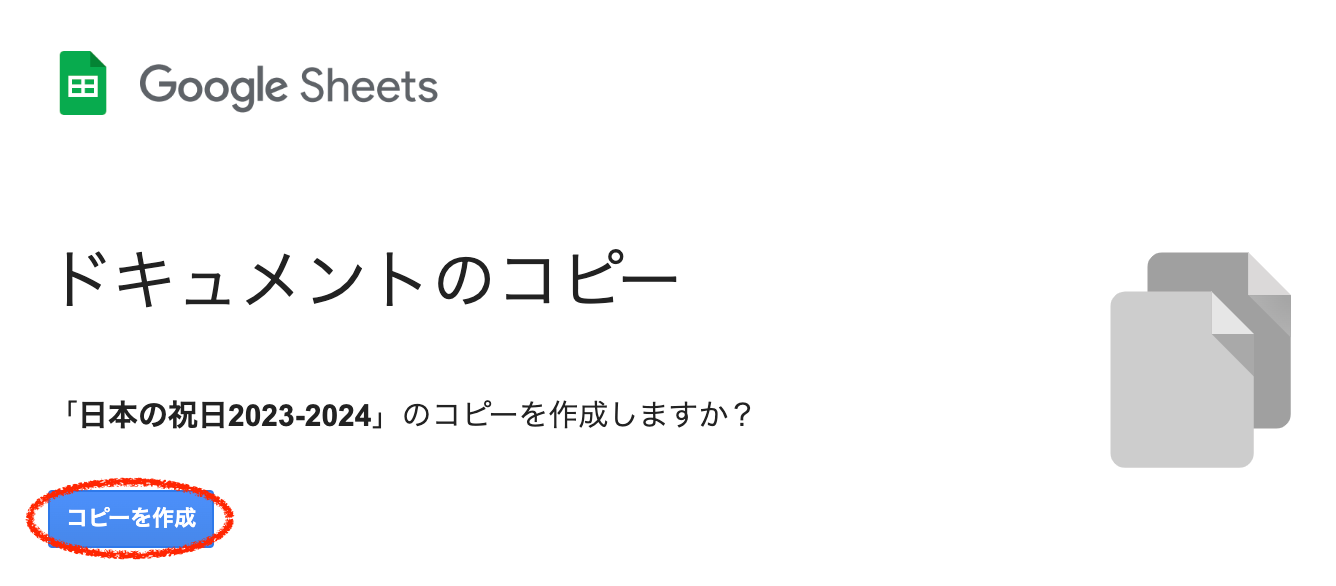Click the word "Google" in the header
The height and width of the screenshot is (586, 1336).
212,87
